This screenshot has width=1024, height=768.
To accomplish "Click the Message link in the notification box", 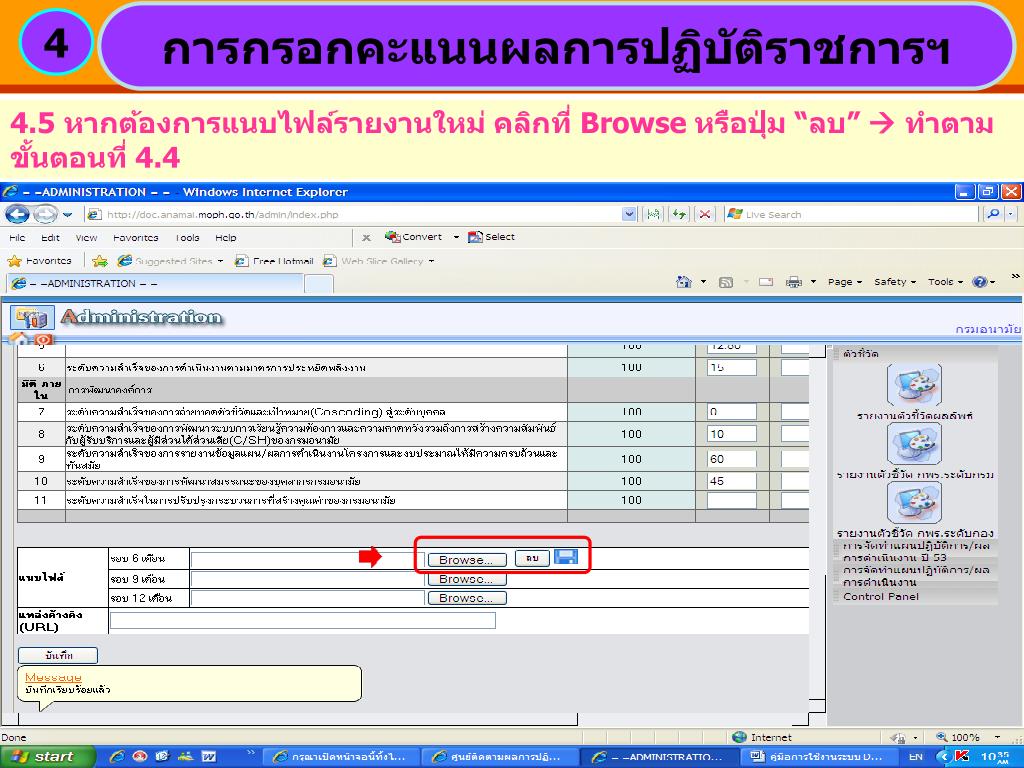I will point(53,677).
